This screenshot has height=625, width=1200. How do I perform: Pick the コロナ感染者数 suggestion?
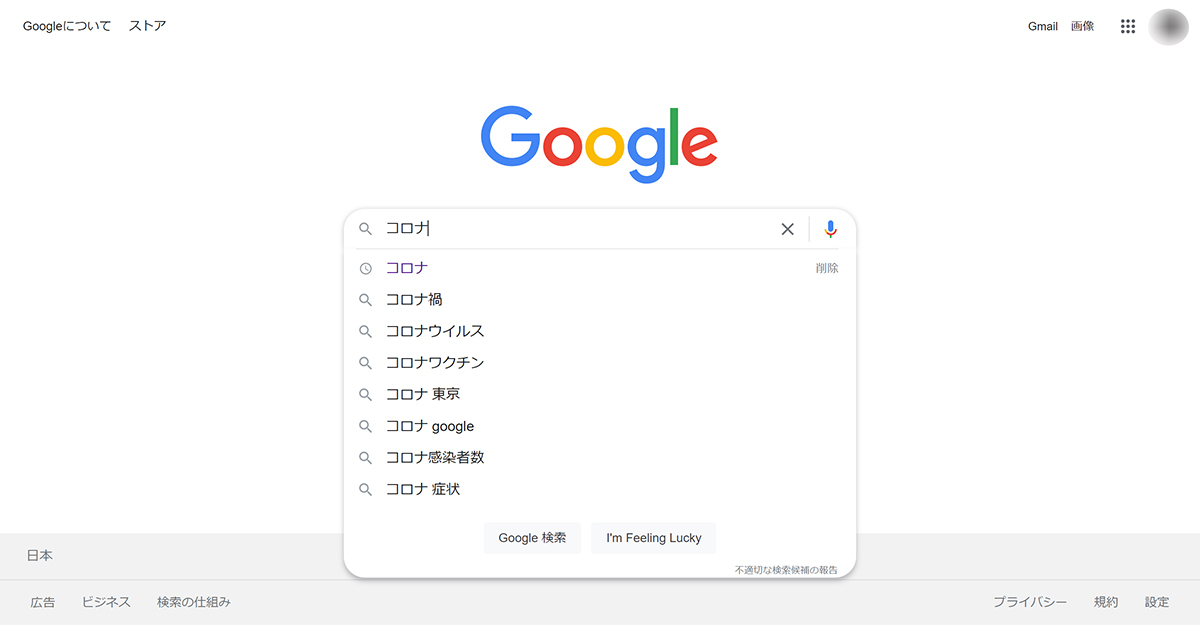tap(435, 457)
